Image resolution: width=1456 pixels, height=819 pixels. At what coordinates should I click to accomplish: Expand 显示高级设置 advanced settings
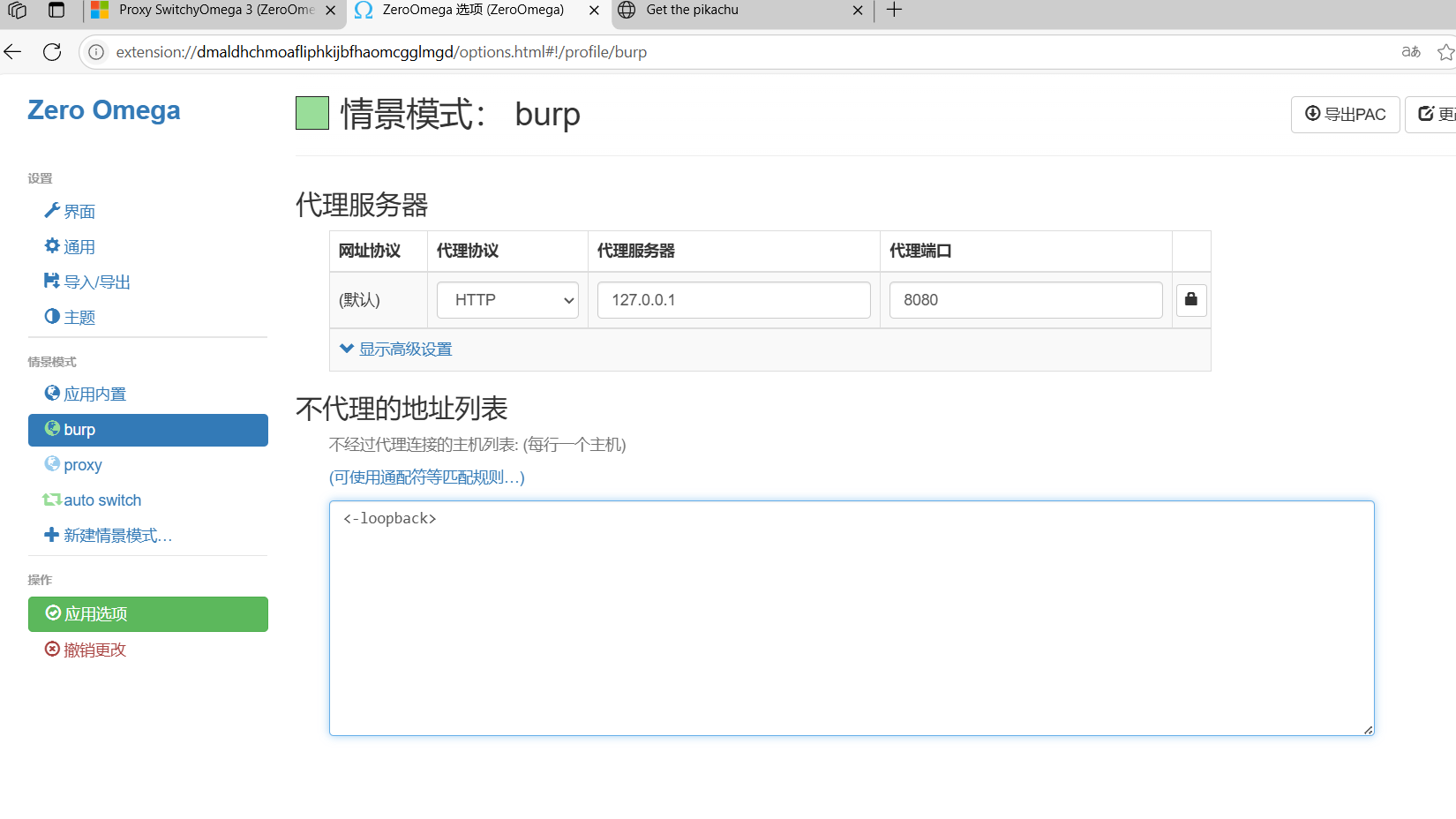[395, 349]
